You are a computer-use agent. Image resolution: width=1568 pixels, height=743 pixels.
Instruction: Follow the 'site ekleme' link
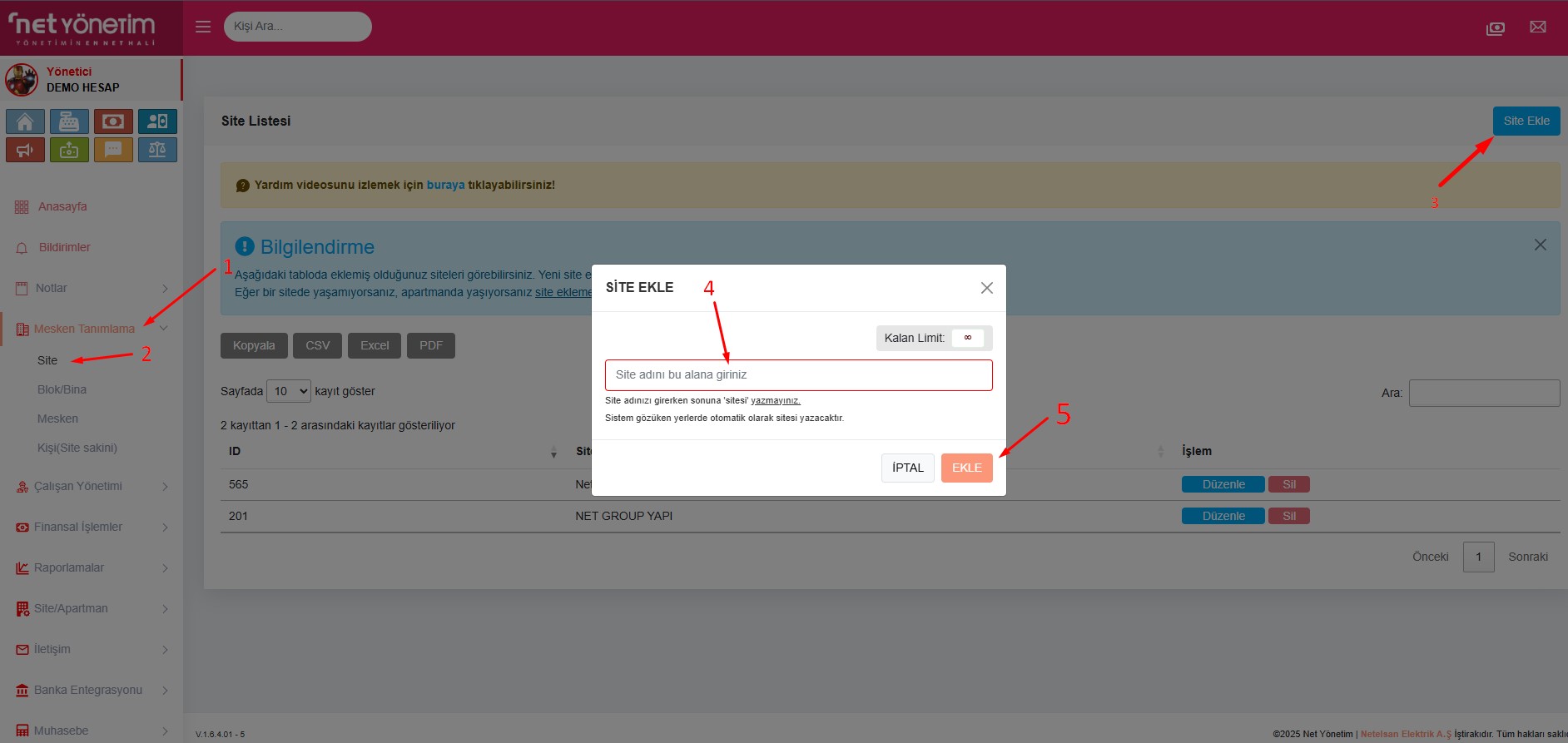(563, 292)
